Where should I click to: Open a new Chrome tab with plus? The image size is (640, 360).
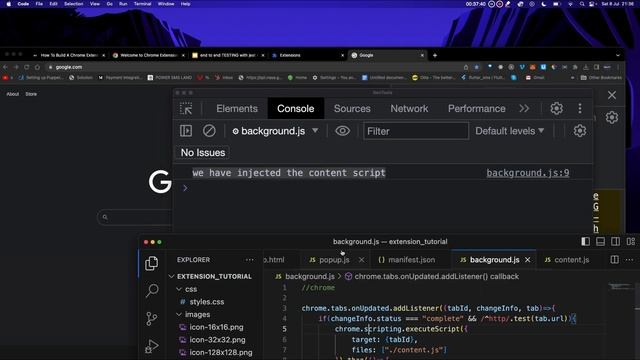point(435,55)
